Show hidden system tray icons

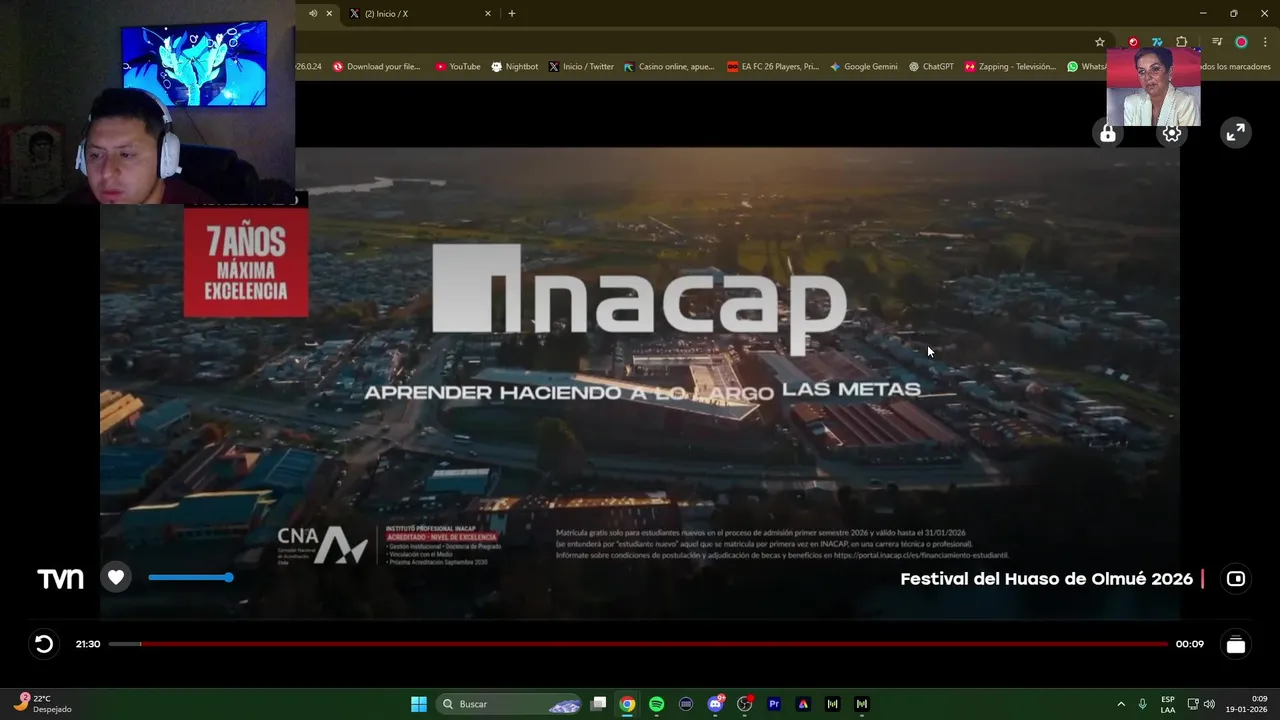pyautogui.click(x=1121, y=704)
